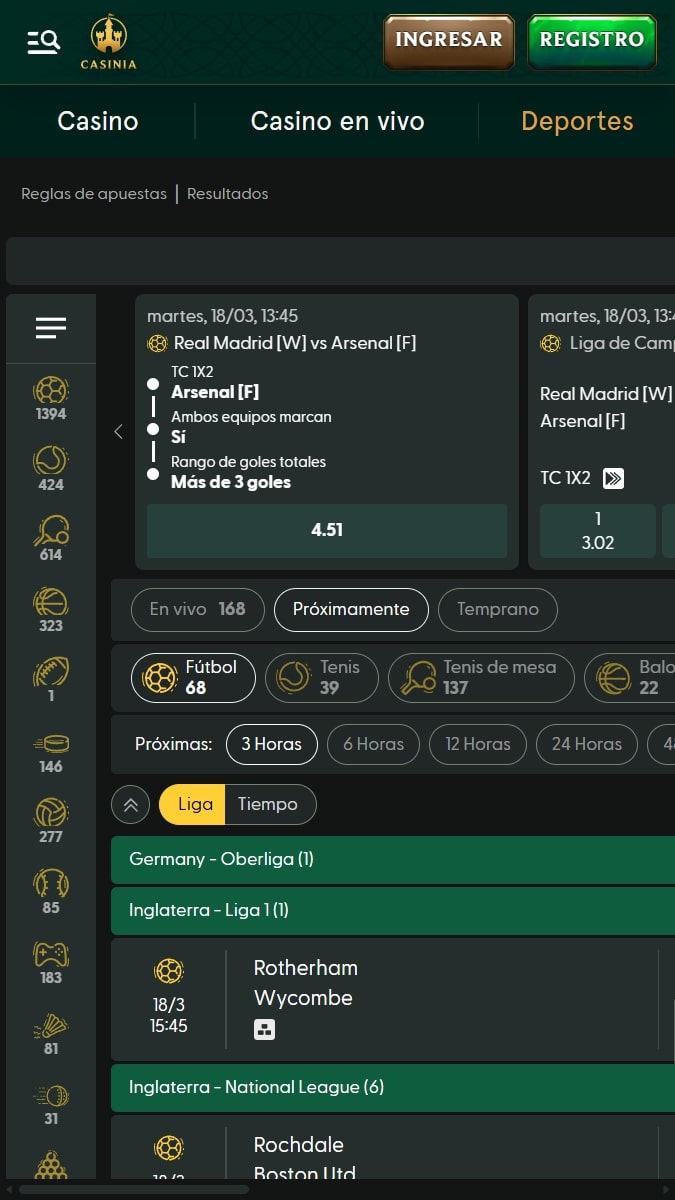Viewport: 675px width, 1200px height.
Task: Open the sidebar hamburger menu
Action: (x=51, y=327)
